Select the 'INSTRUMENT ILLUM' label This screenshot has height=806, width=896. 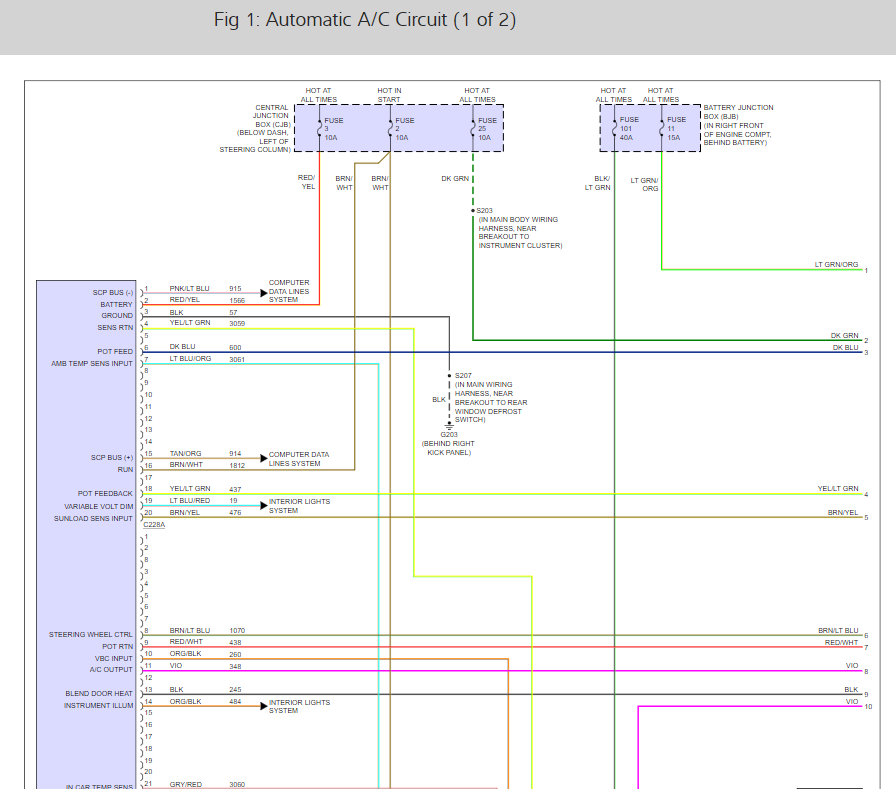[x=98, y=705]
